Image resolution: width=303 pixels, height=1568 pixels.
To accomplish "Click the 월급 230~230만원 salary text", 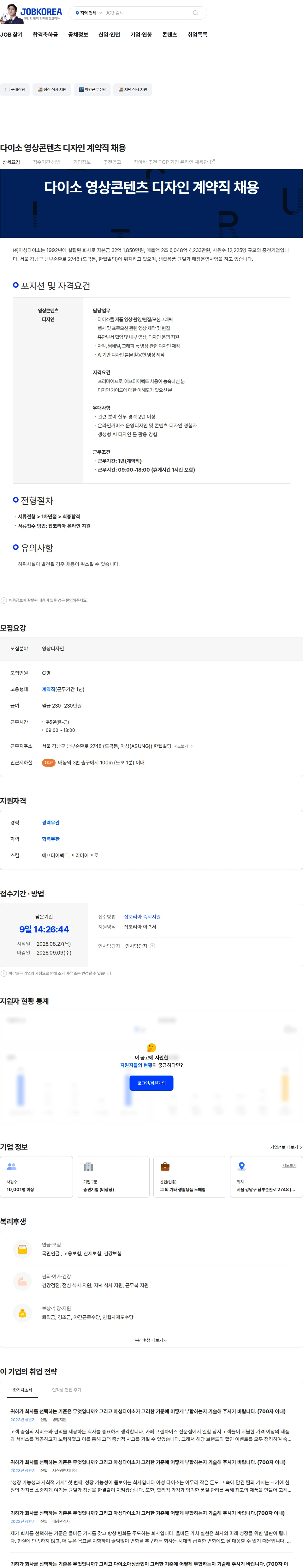I will tap(62, 705).
